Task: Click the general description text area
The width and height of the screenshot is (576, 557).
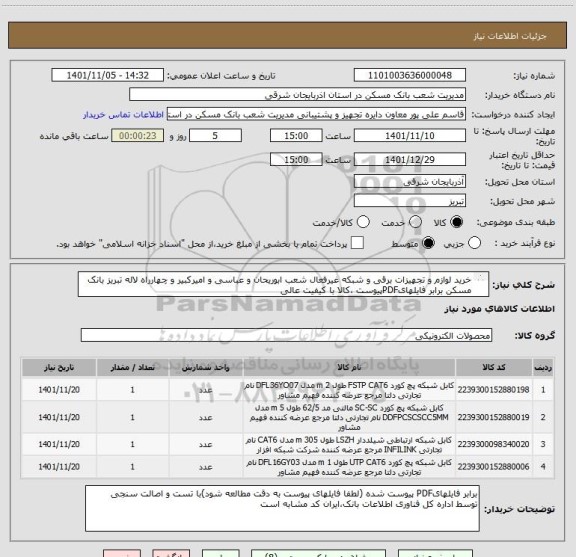Action: click(x=283, y=285)
